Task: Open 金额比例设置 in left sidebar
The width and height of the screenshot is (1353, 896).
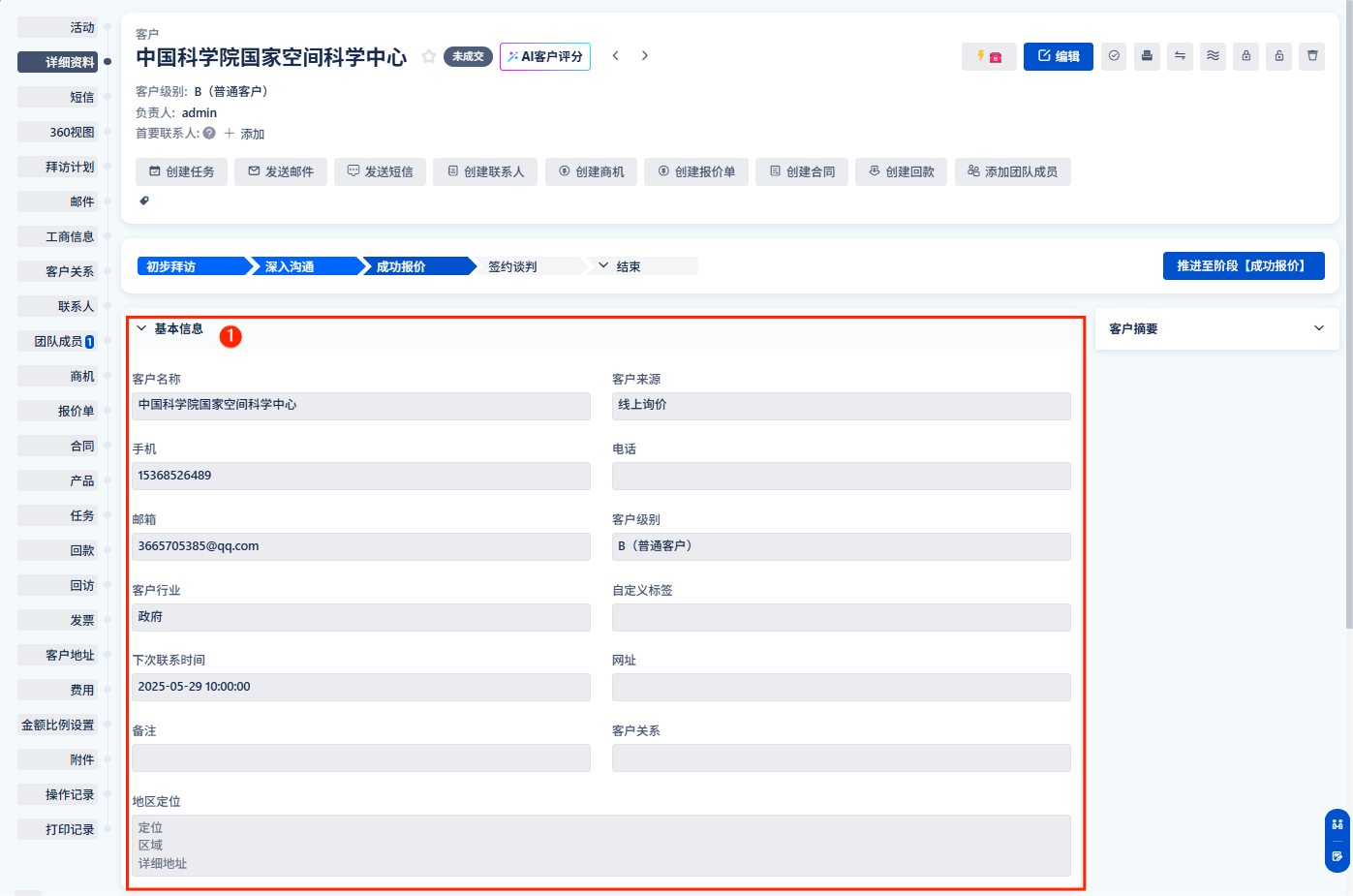Action: 57,725
